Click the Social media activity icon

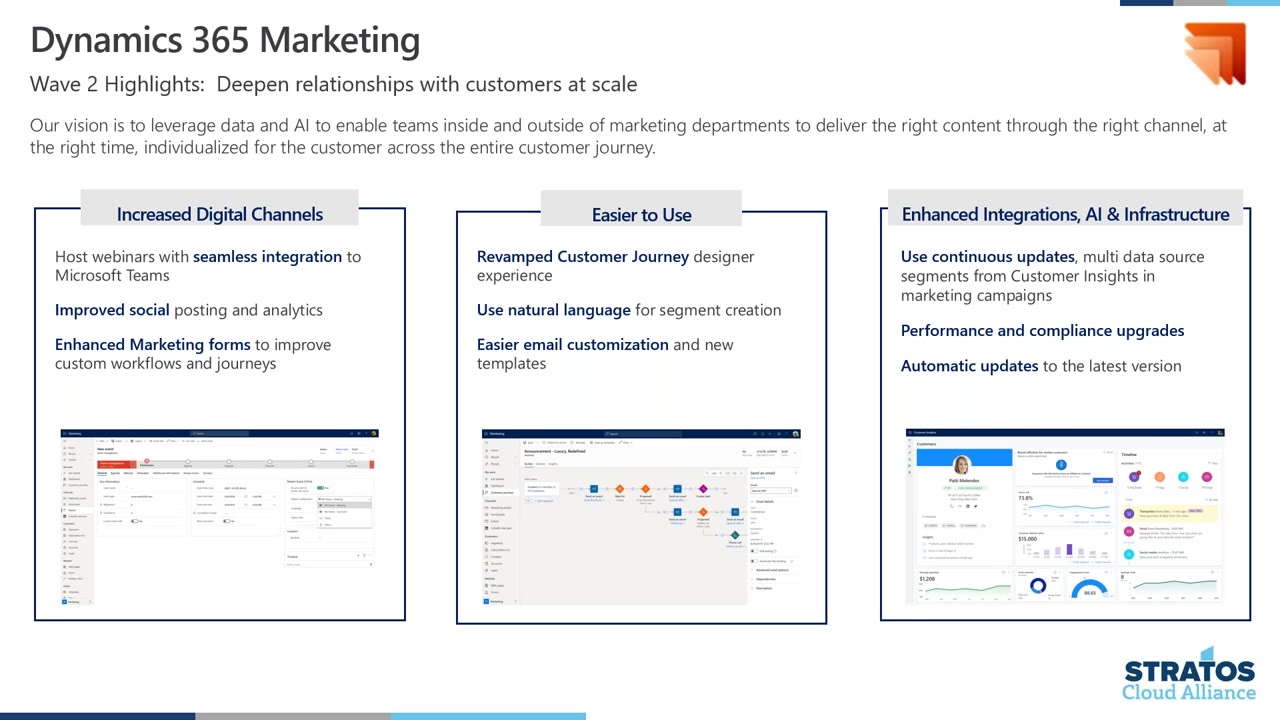coord(1129,554)
